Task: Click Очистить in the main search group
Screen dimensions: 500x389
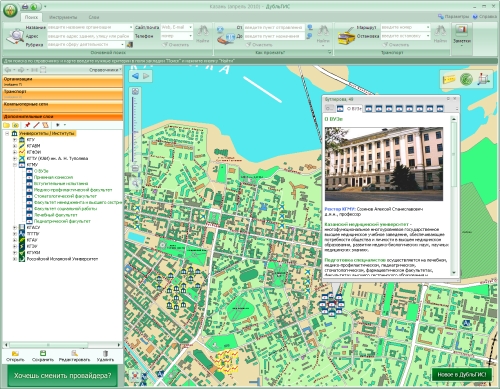Action: pyautogui.click(x=176, y=45)
